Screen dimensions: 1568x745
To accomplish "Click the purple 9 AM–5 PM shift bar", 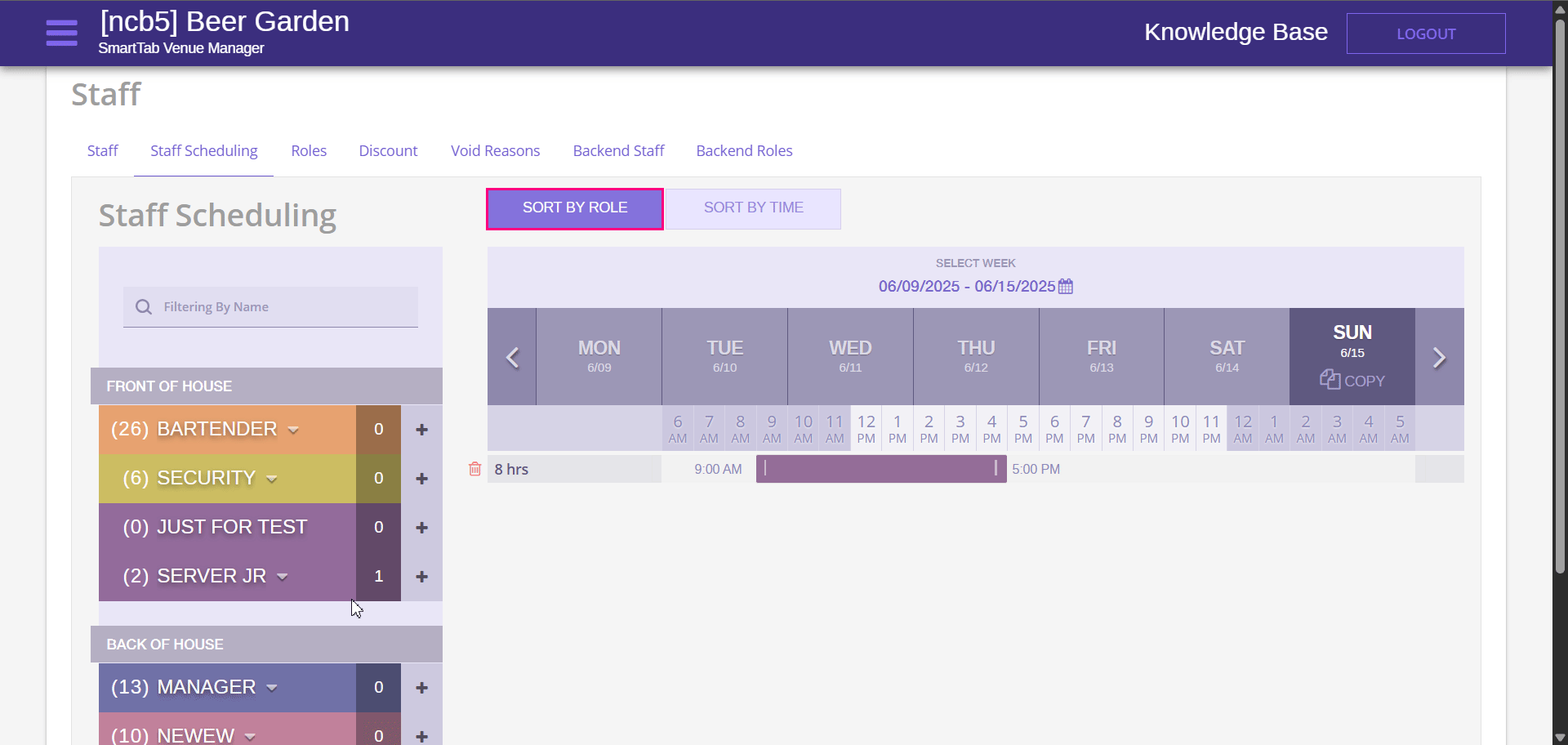I will (x=880, y=469).
